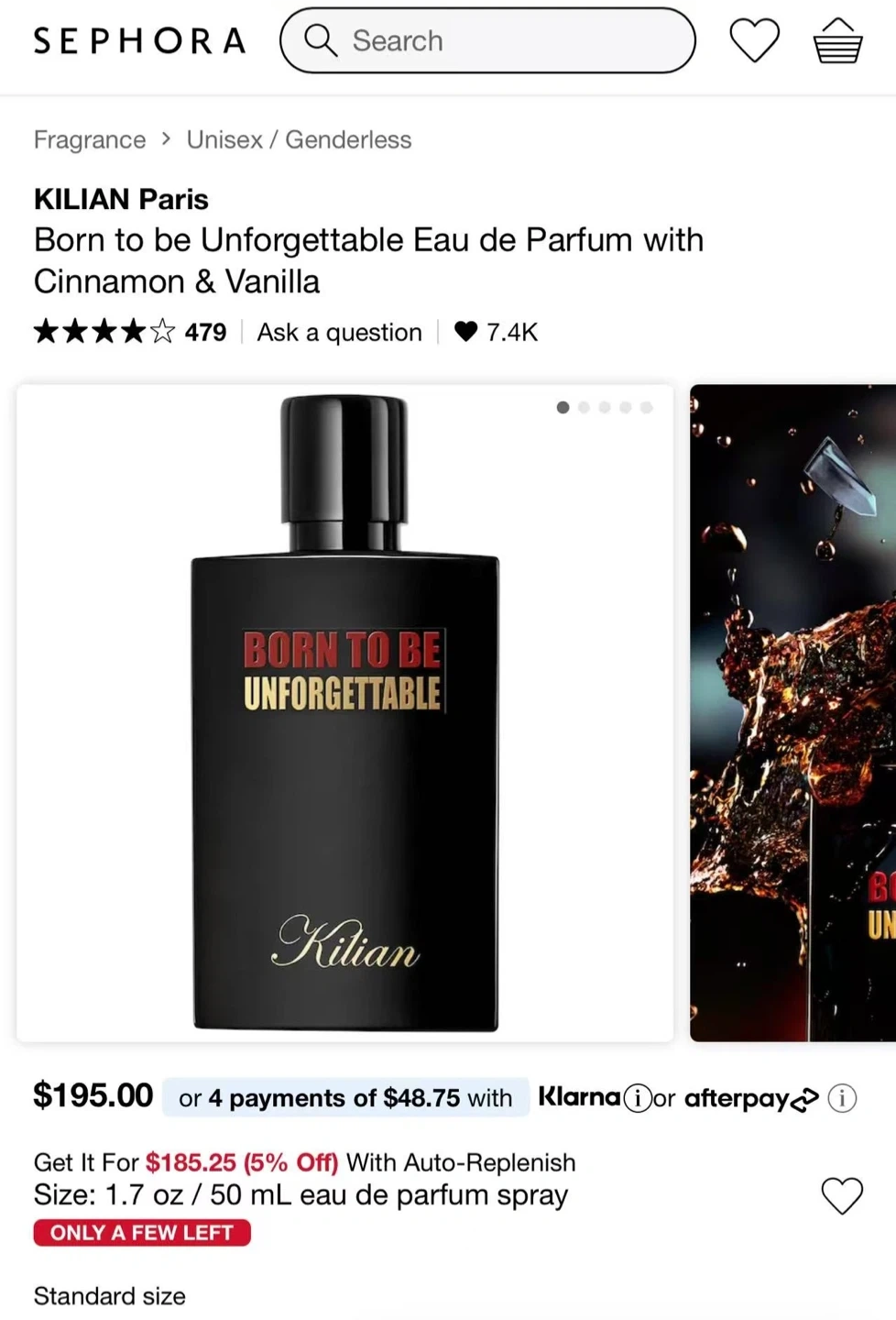
Task: Open the KILIAN Paris brand link
Action: coord(121,199)
